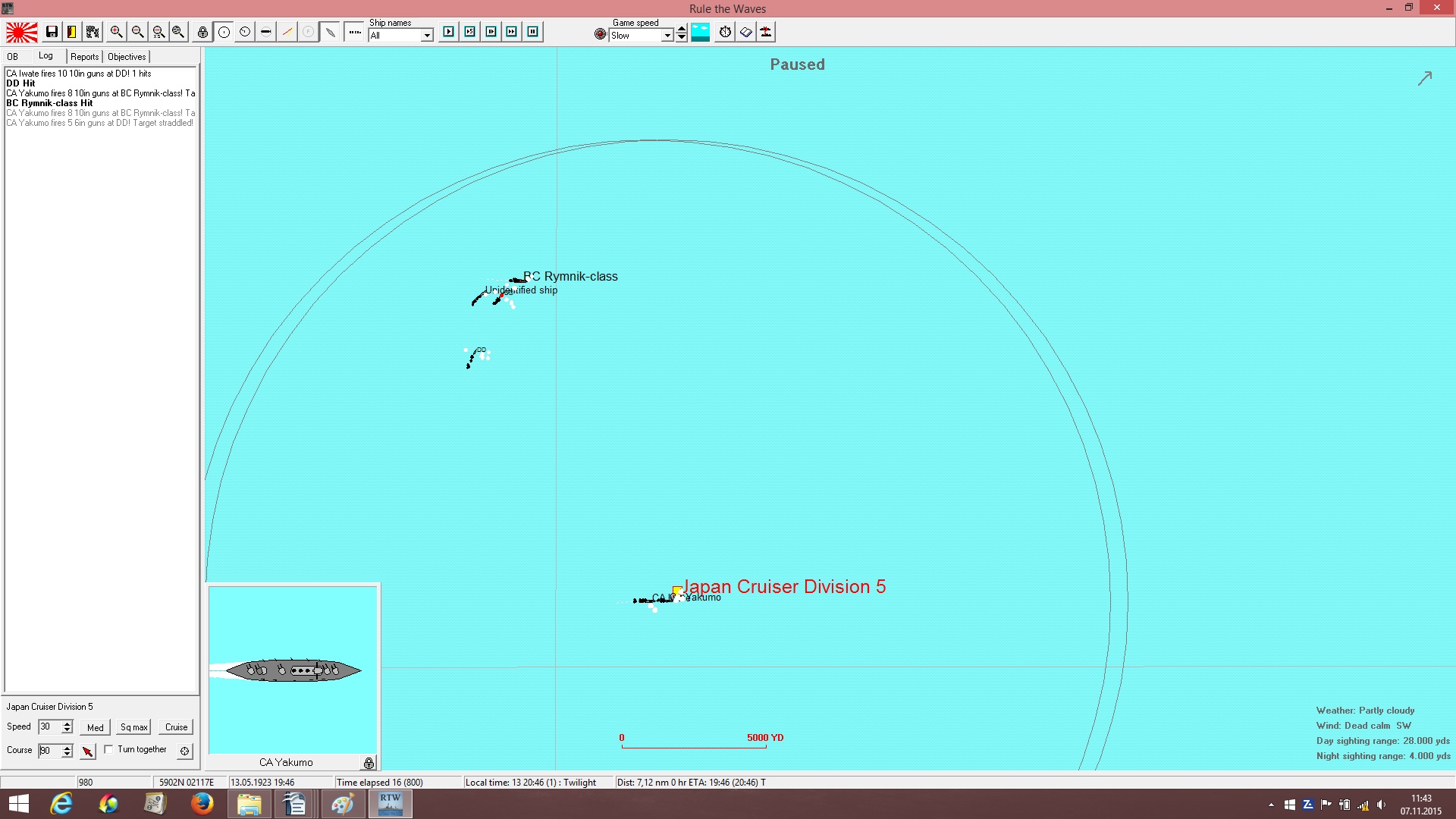Click the Japanese rising sun flag icon
This screenshot has height=819, width=1456.
[x=22, y=32]
